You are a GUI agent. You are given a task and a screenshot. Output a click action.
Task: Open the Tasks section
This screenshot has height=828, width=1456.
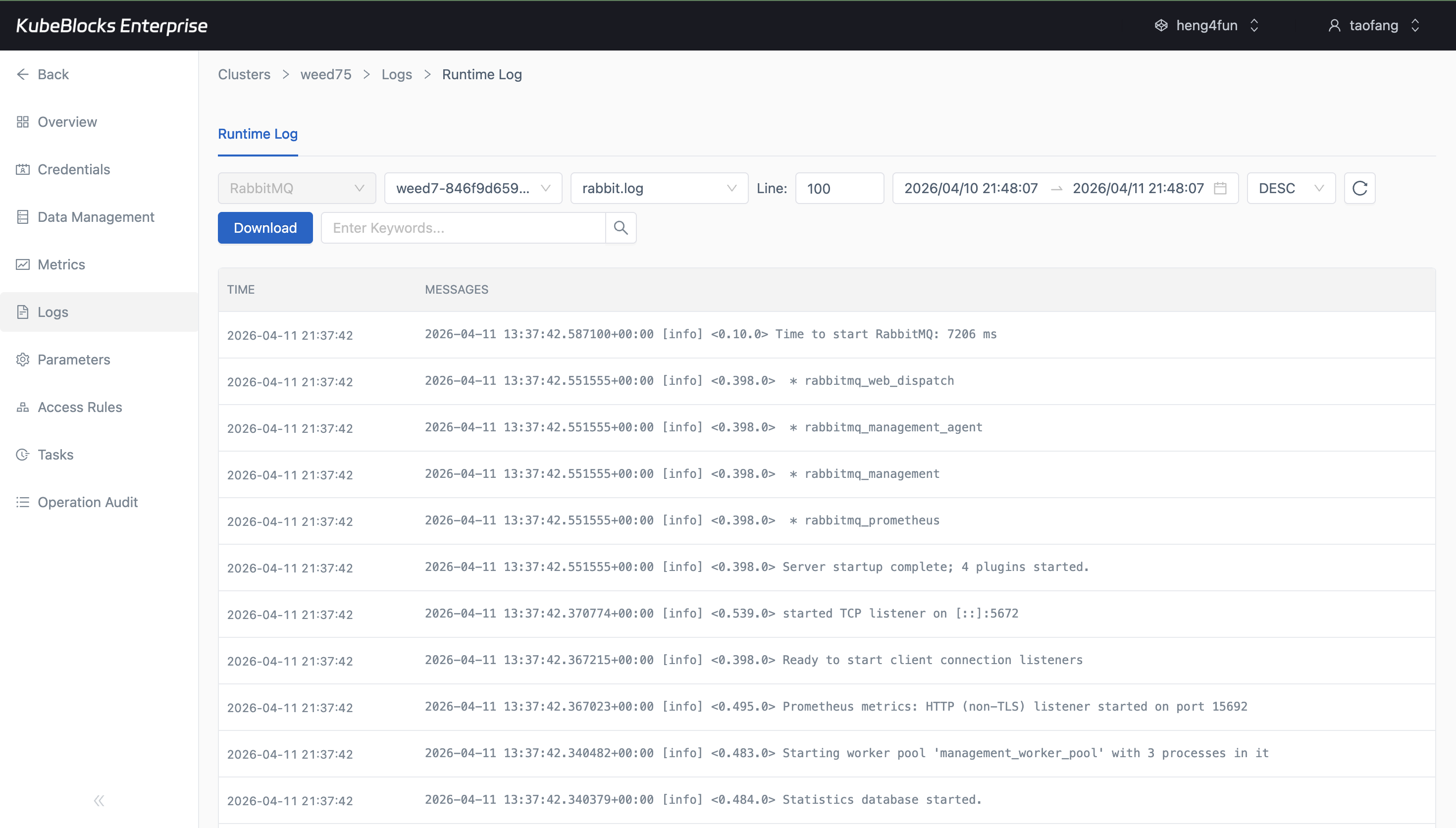point(55,455)
